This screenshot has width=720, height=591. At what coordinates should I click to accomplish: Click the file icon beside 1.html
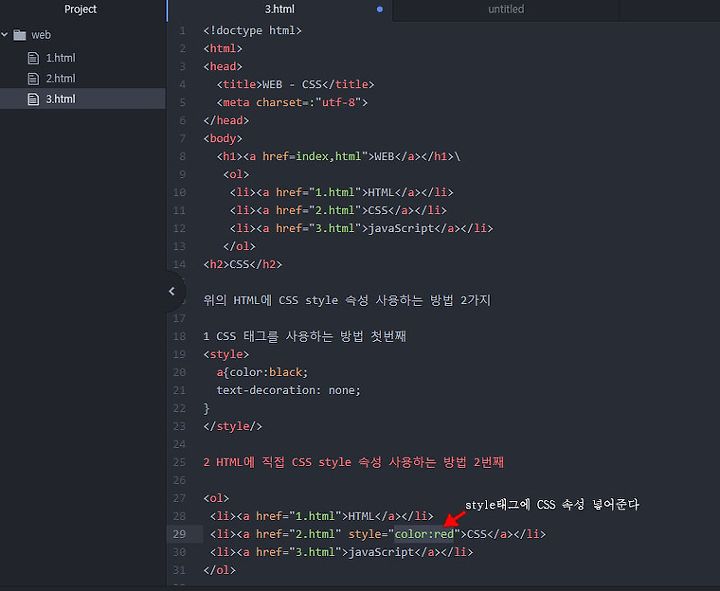click(33, 58)
